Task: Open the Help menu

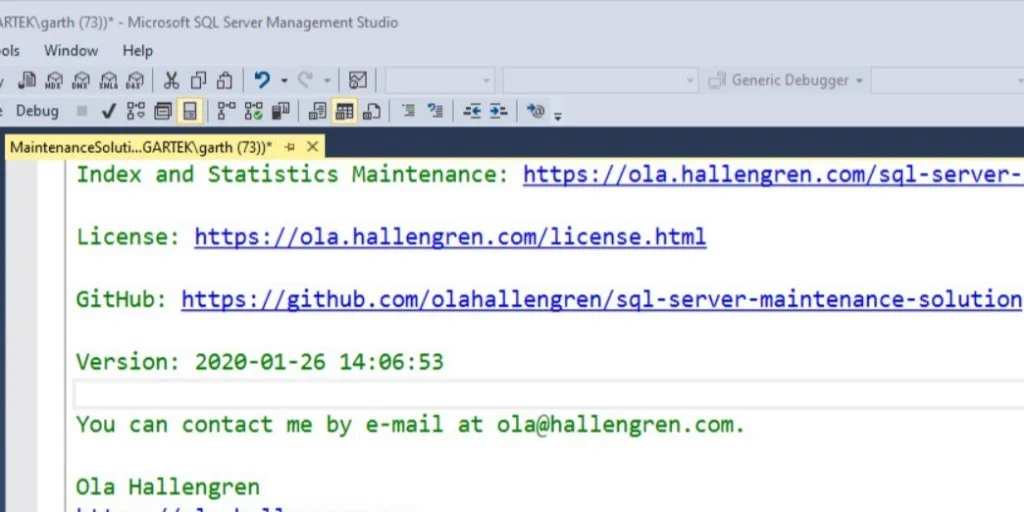Action: click(x=138, y=50)
